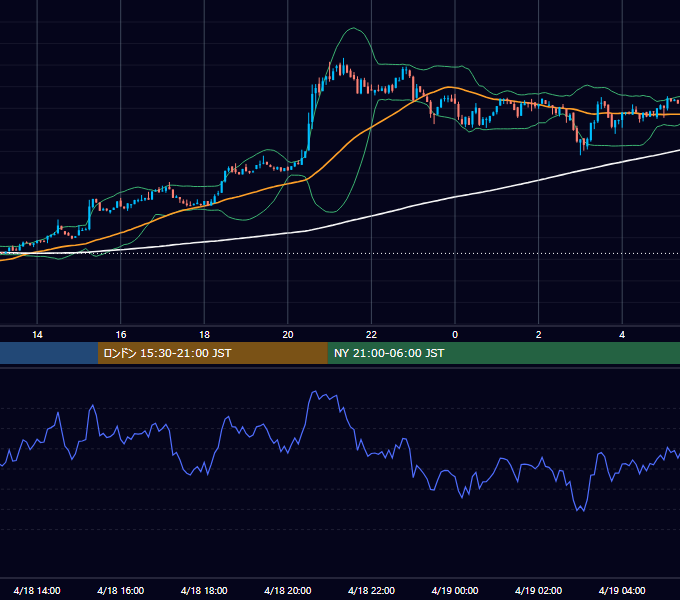
Task: Select the NY 21:00-06:00 JST session bar
Action: coord(503,353)
